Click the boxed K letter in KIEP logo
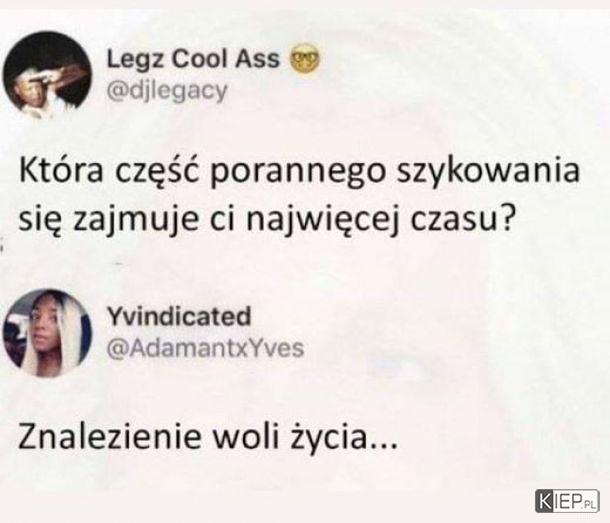The height and width of the screenshot is (523, 610). pyautogui.click(x=544, y=501)
